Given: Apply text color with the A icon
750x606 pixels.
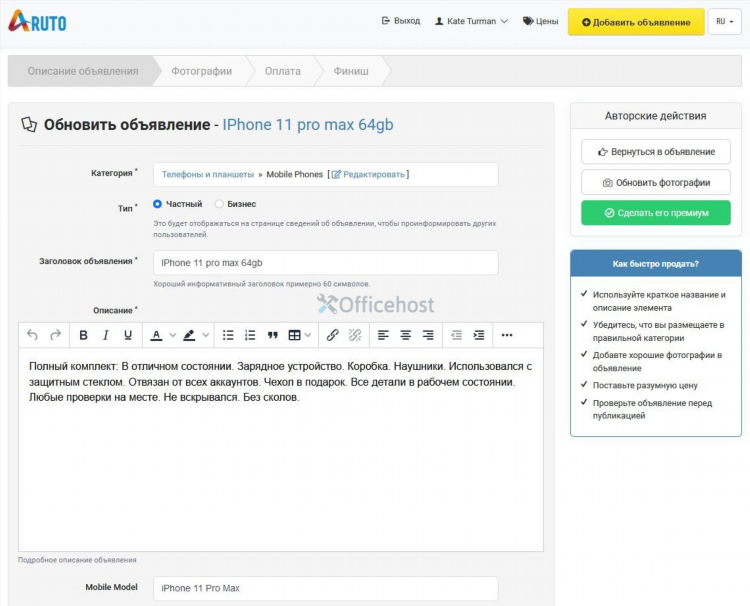Looking at the screenshot, I should (156, 335).
